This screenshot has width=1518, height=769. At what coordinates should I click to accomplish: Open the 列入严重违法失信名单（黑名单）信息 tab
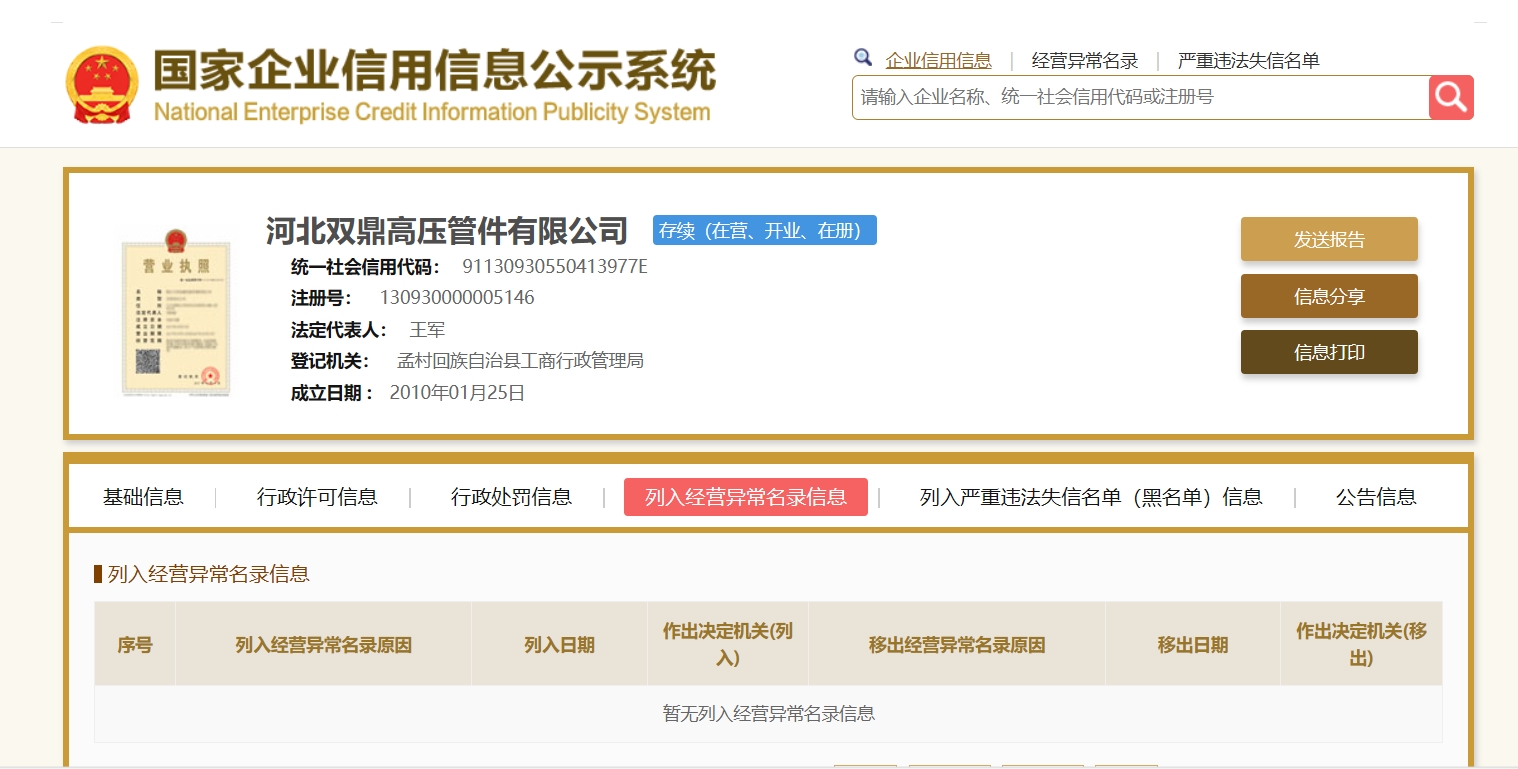(1091, 497)
